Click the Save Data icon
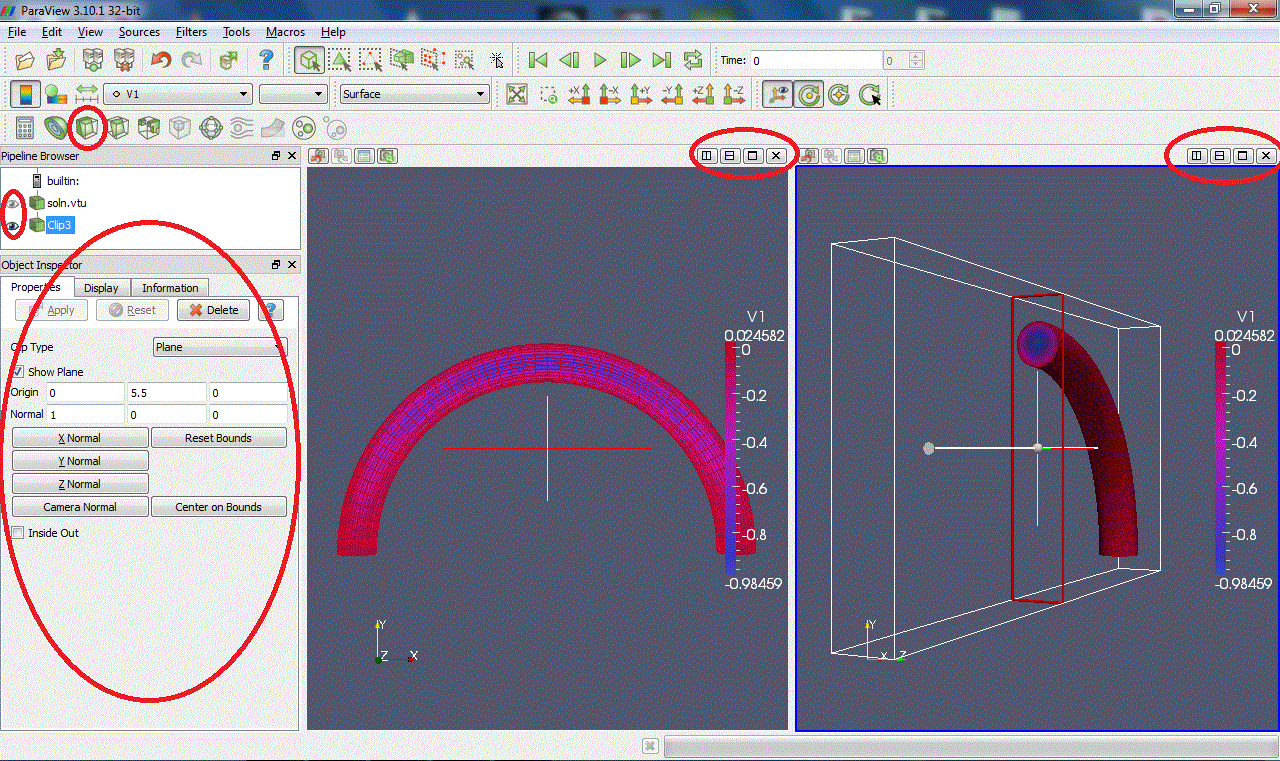This screenshot has height=761, width=1280. pos(57,60)
